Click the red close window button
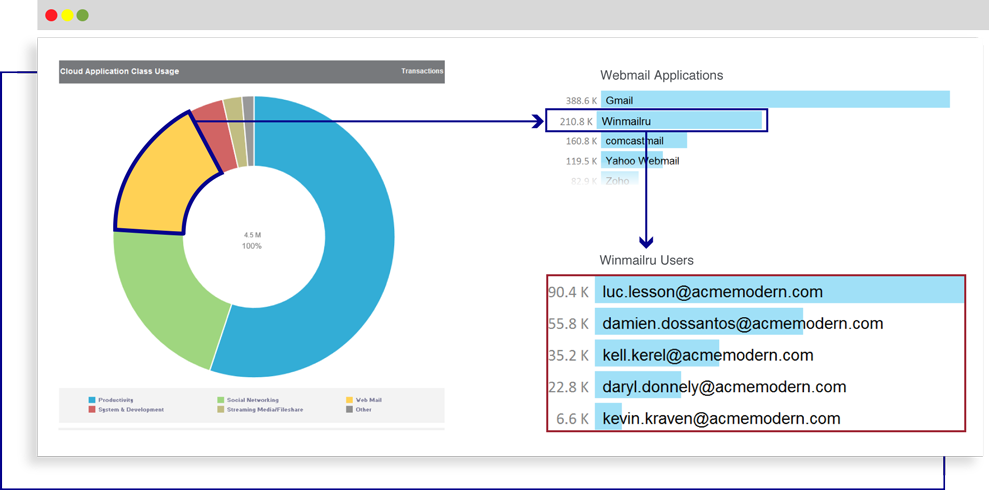 [52, 15]
